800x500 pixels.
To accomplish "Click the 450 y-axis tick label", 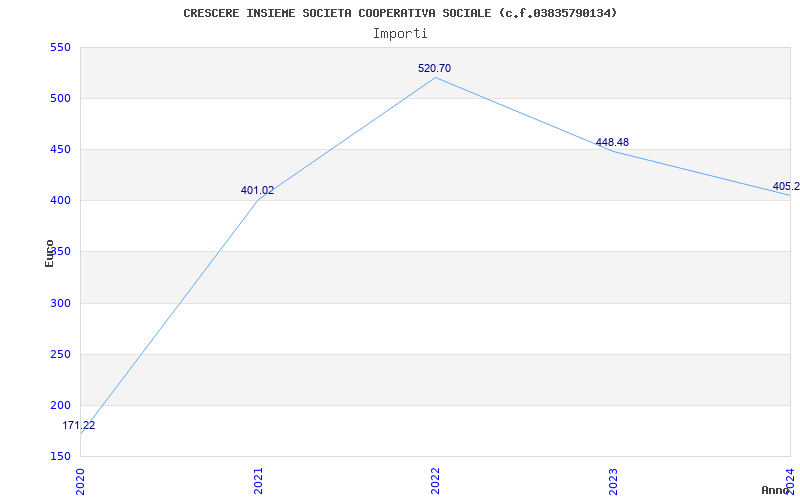I will pyautogui.click(x=60, y=149).
